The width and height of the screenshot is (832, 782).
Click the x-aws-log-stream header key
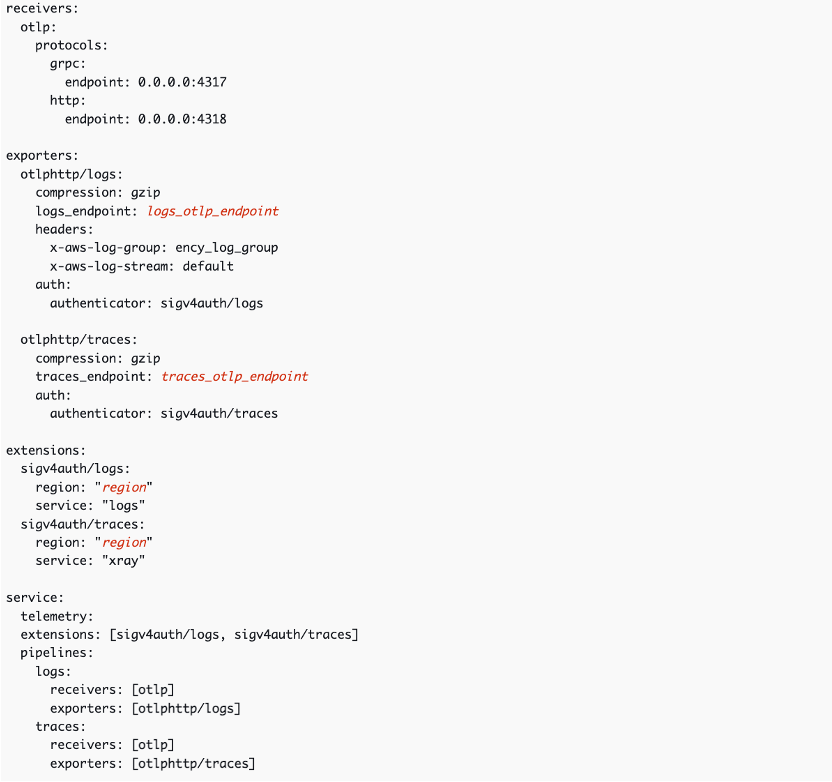109,266
